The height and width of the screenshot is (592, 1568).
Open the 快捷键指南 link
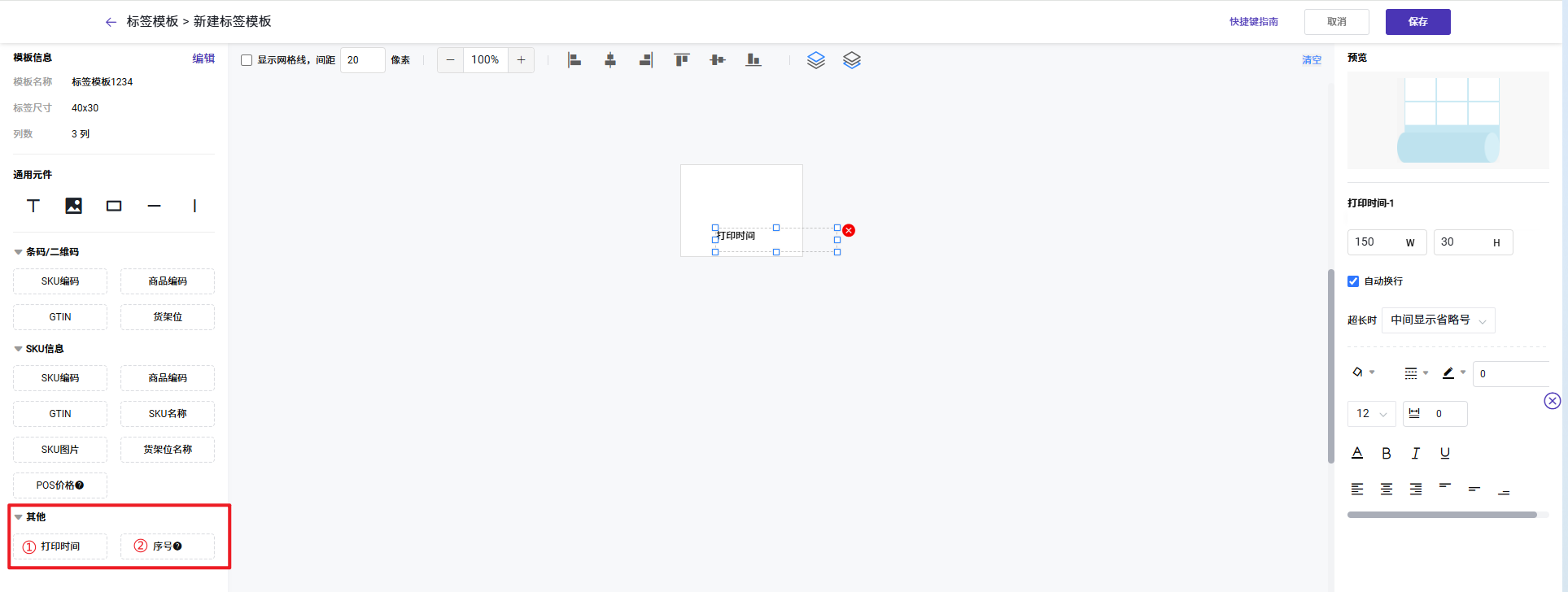1253,22
